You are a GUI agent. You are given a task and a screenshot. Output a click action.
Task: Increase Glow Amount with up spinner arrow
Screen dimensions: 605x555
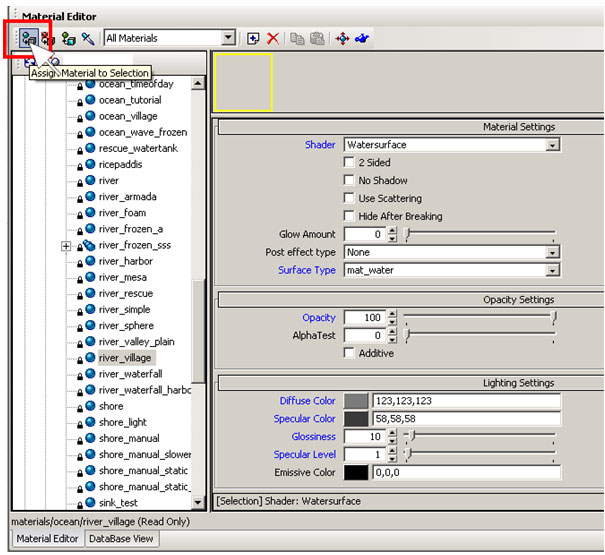click(392, 230)
